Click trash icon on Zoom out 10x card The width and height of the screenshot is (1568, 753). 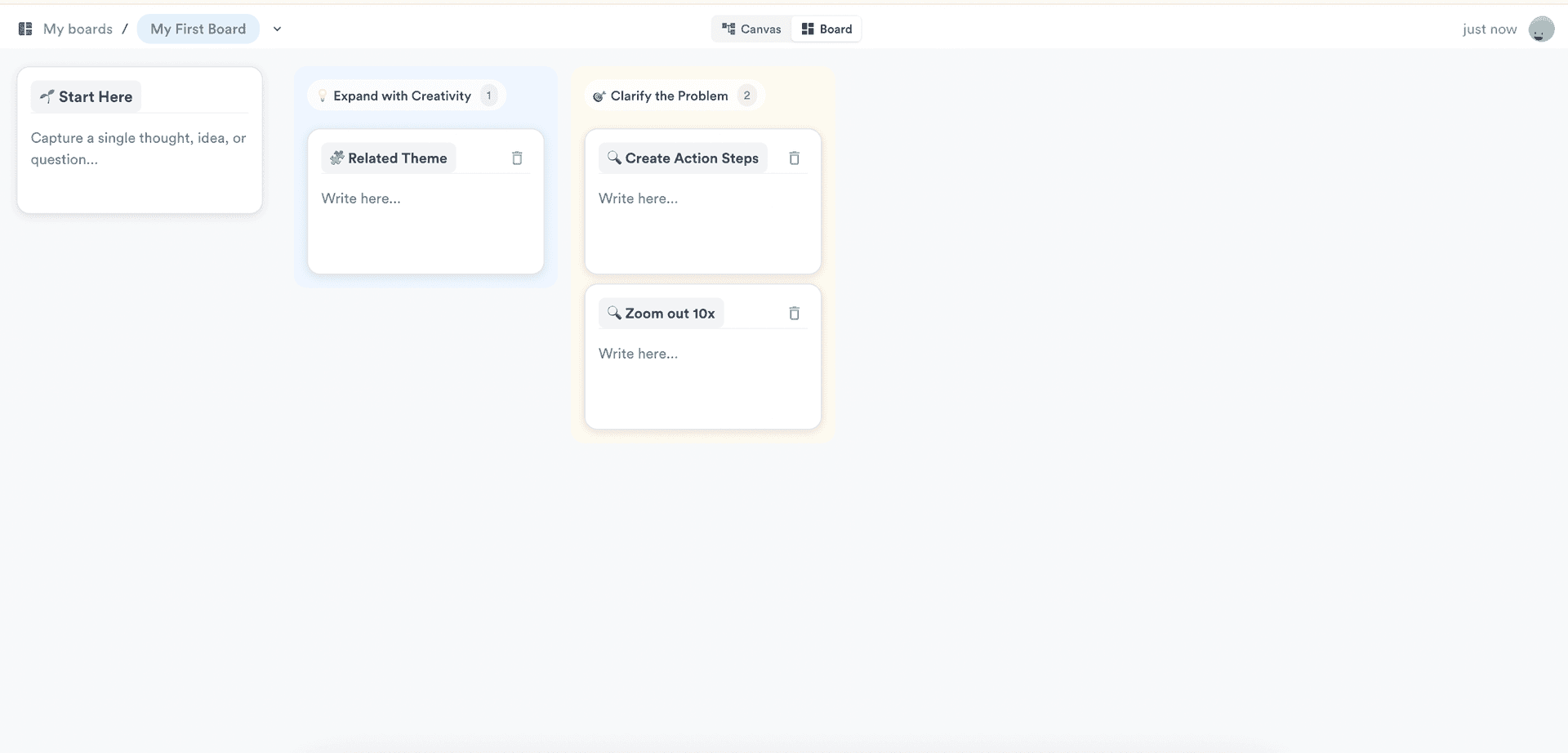tap(794, 314)
